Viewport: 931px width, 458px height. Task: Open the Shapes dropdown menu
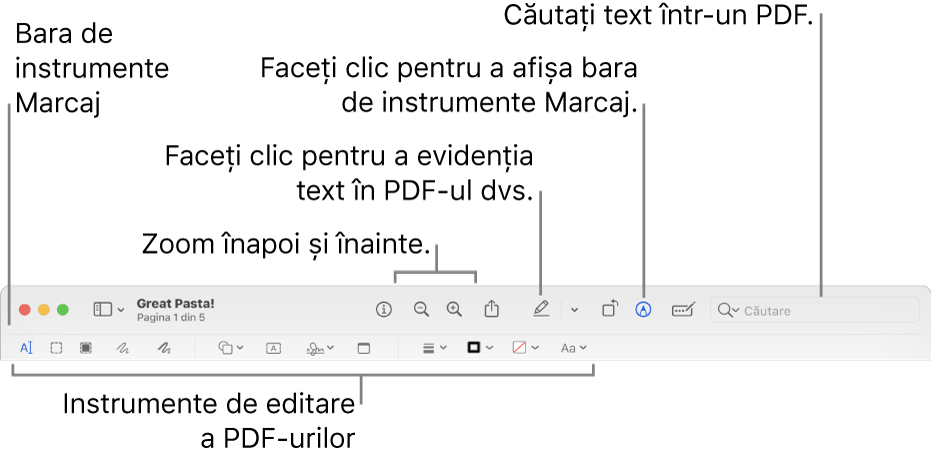tap(230, 348)
